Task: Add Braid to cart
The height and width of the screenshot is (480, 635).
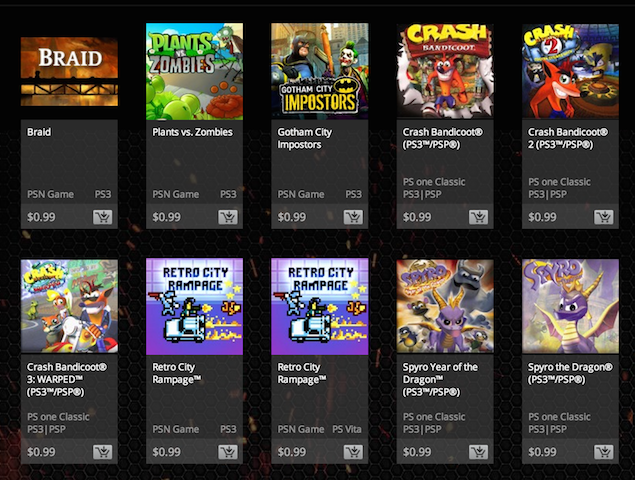Action: tap(102, 217)
